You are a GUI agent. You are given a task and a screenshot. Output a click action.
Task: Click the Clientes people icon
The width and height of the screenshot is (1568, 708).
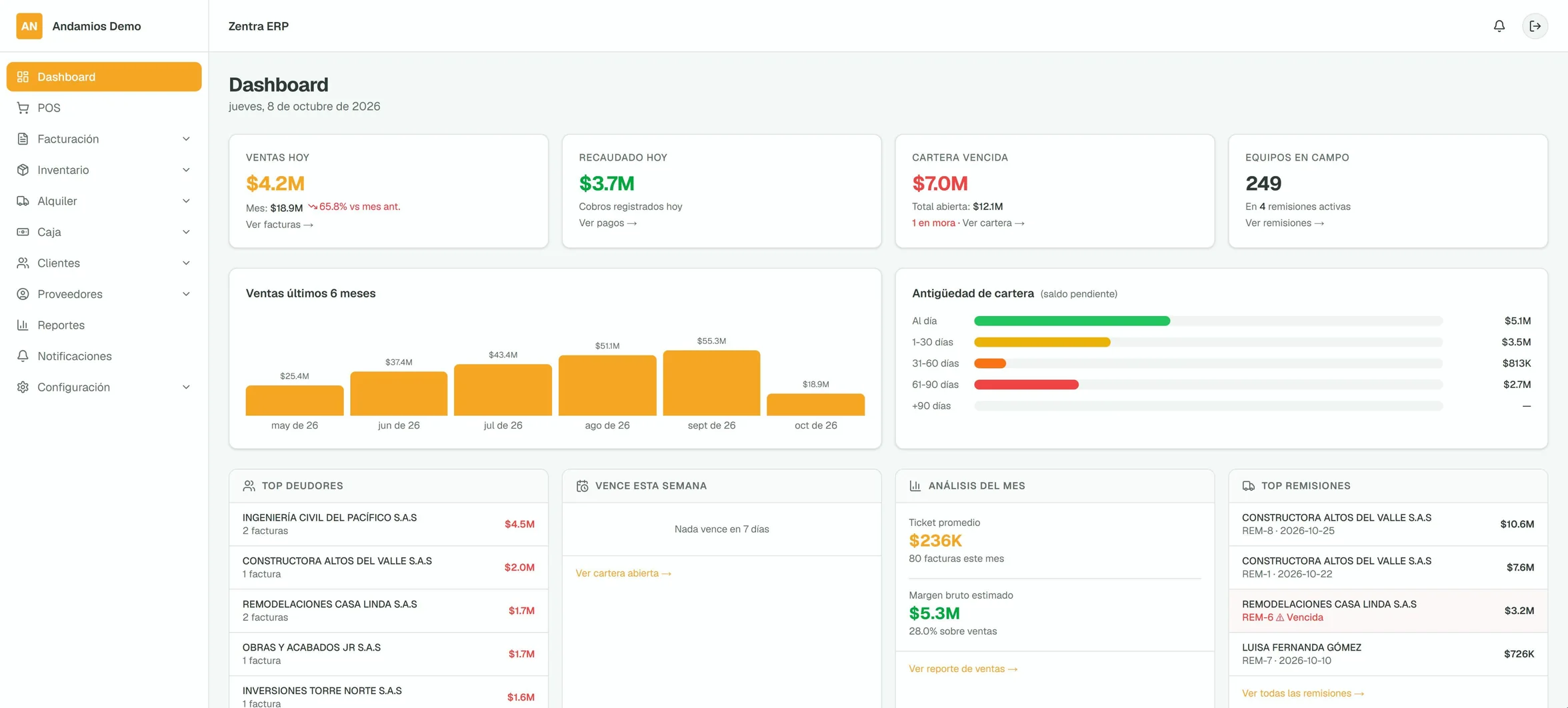click(x=23, y=263)
